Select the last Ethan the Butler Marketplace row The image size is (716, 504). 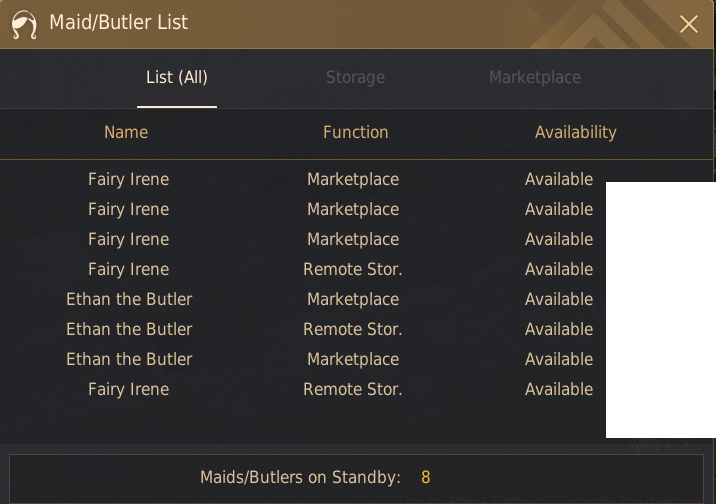point(301,359)
